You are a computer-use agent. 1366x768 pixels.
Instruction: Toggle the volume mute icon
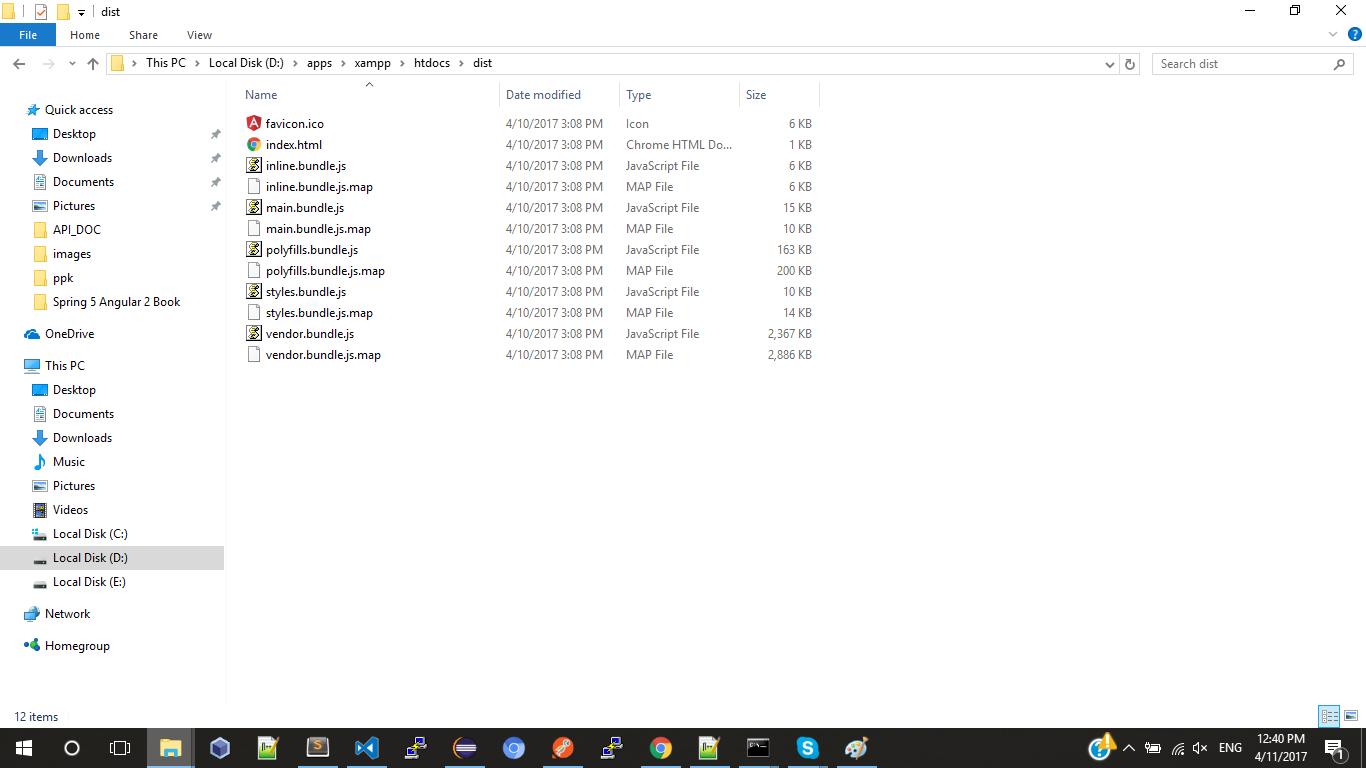[1200, 748]
